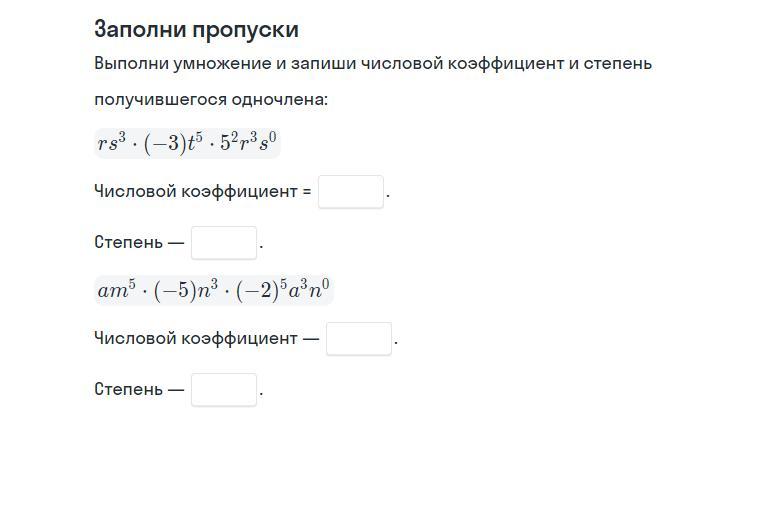The height and width of the screenshot is (532, 759).
Task: Click the first Степень — label
Action: point(139,243)
